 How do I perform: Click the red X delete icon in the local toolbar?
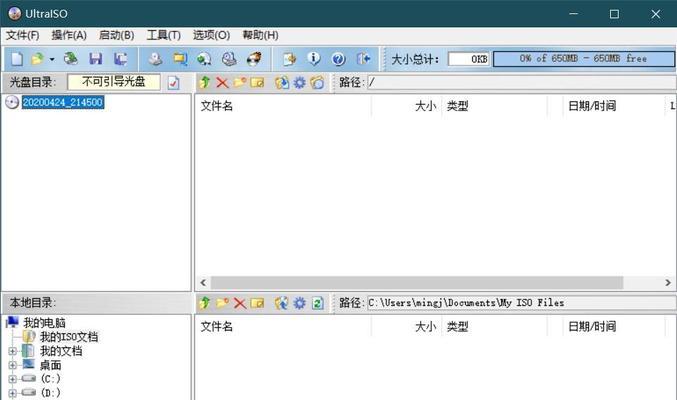point(240,303)
